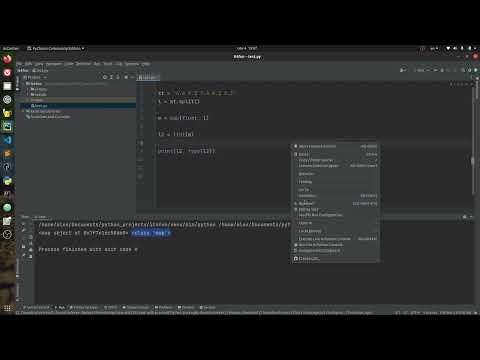Image resolution: width=480 pixels, height=360 pixels.
Task: Open Refactor submenu in context menu
Action: (335, 174)
